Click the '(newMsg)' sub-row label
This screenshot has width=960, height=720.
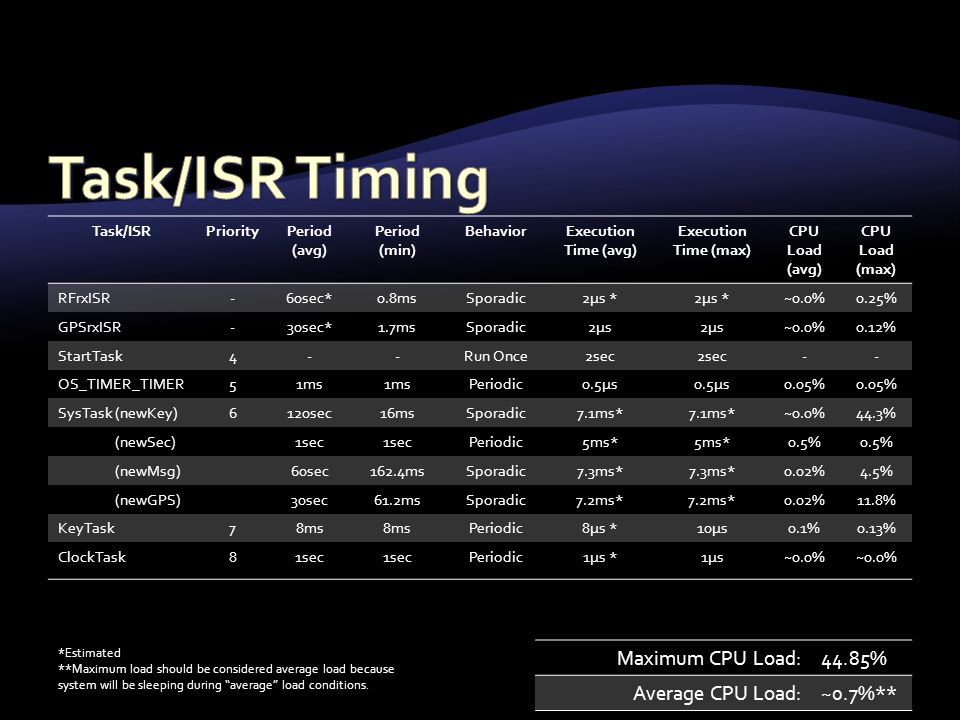coord(148,471)
